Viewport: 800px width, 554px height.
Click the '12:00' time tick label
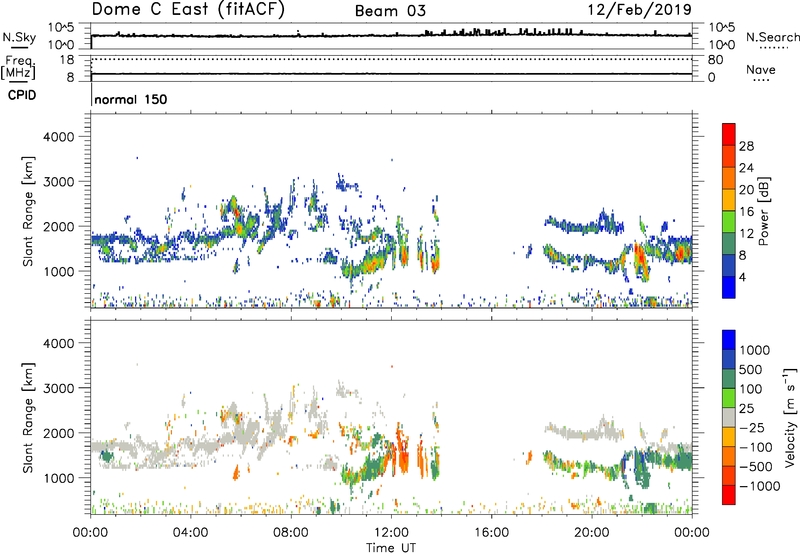coord(391,533)
